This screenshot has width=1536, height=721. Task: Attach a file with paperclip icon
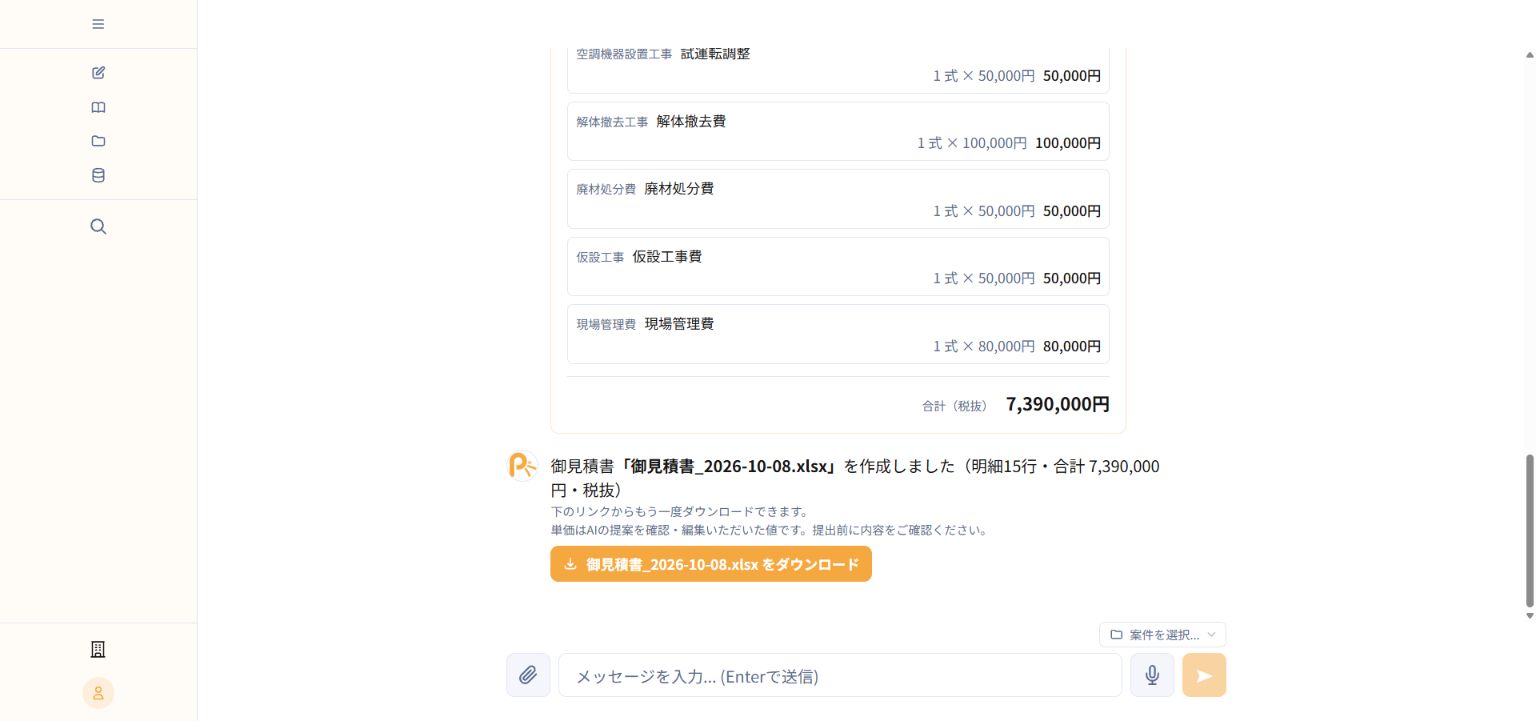[528, 675]
